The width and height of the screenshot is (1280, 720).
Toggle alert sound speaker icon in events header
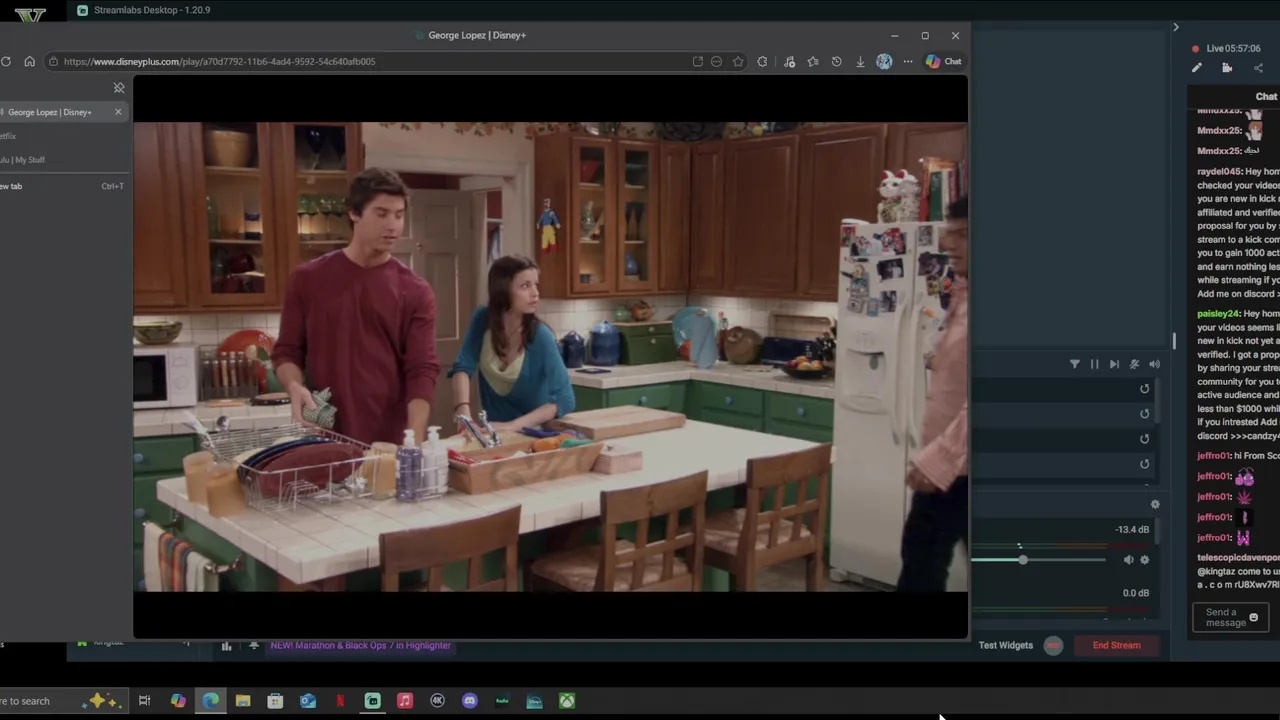[1154, 365]
